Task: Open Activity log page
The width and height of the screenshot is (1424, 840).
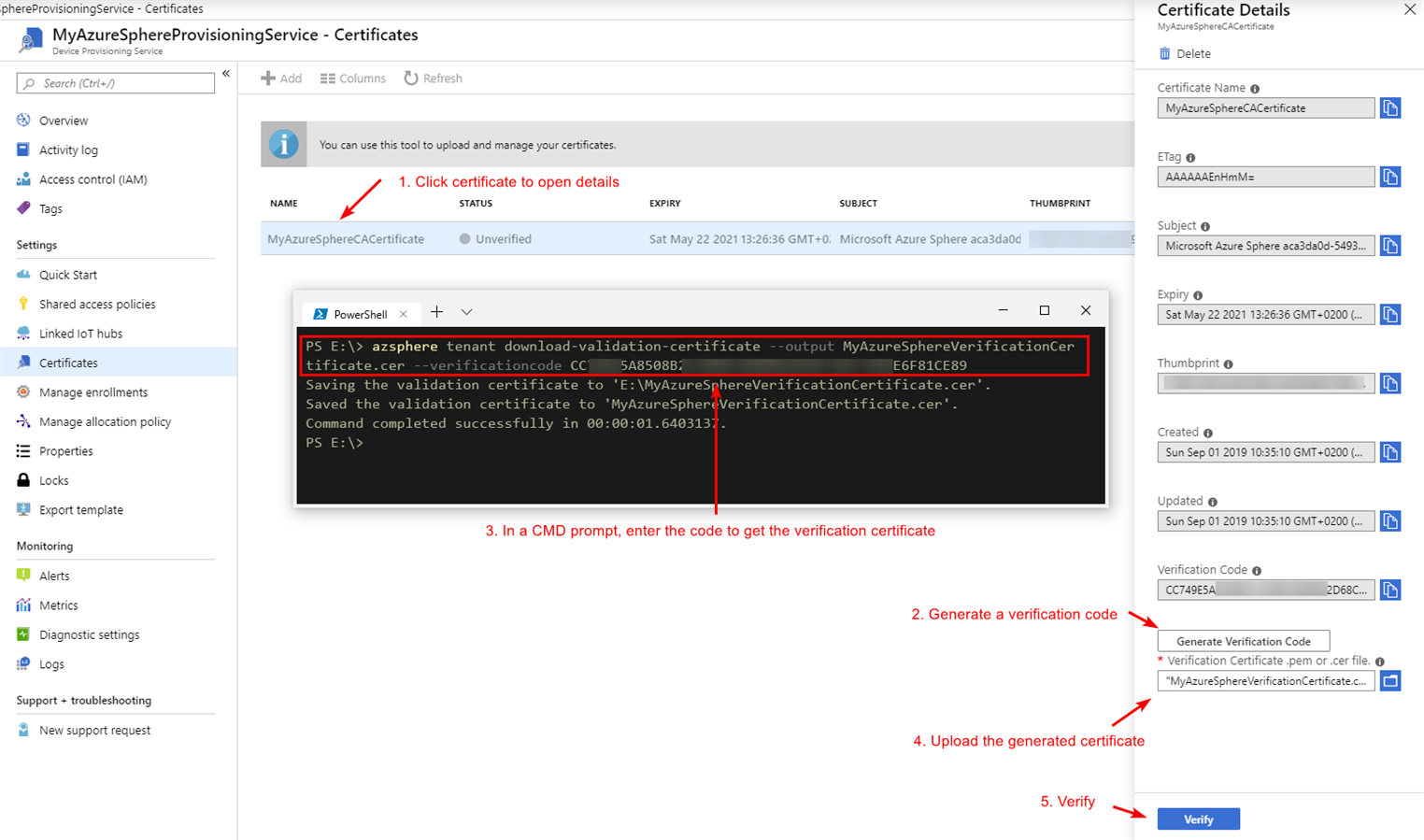Action: (x=68, y=149)
